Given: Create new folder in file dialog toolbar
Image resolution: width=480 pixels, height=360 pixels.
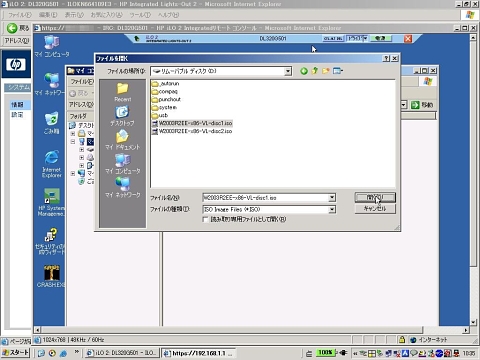Looking at the screenshot, I should [326, 71].
